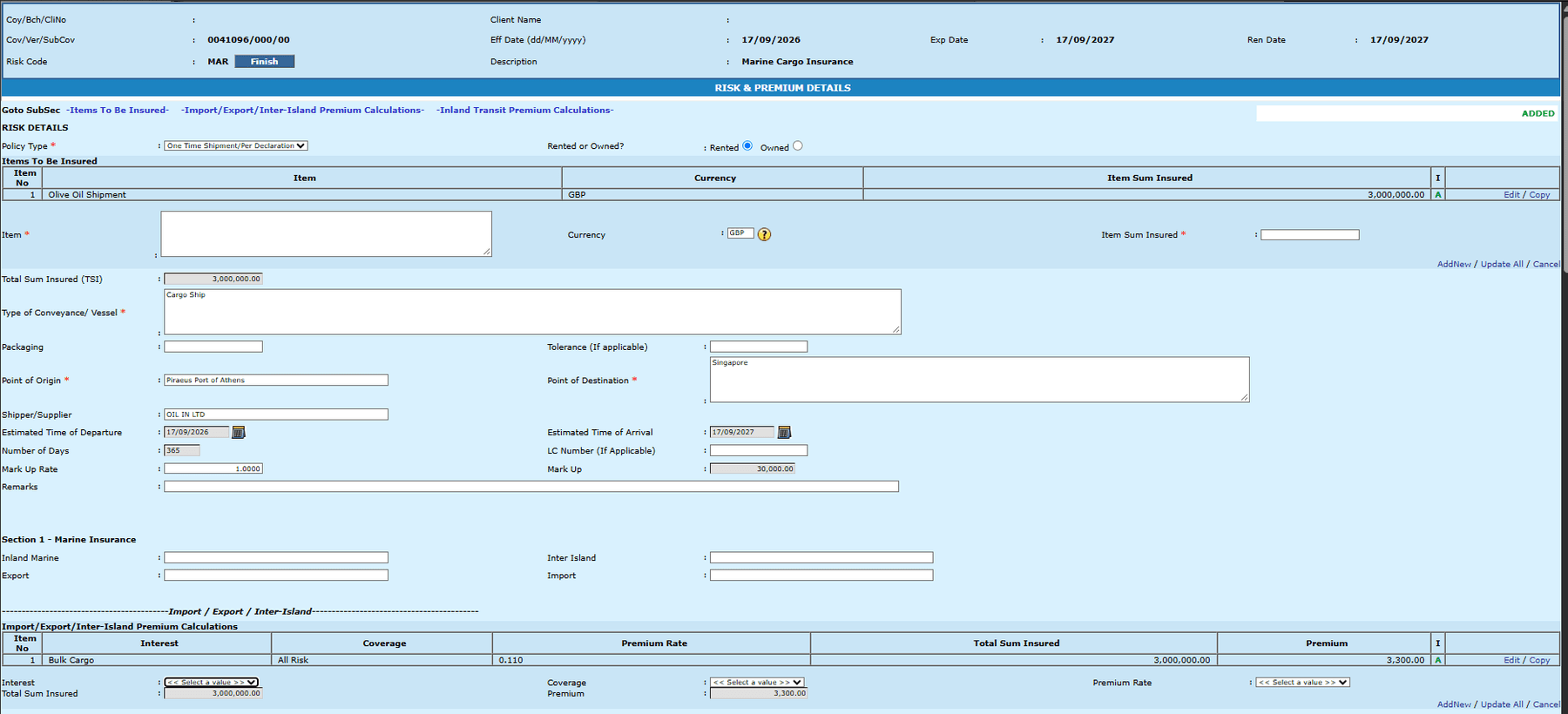This screenshot has height=714, width=1568.
Task: Click the Mark Up Rate field
Action: [213, 468]
